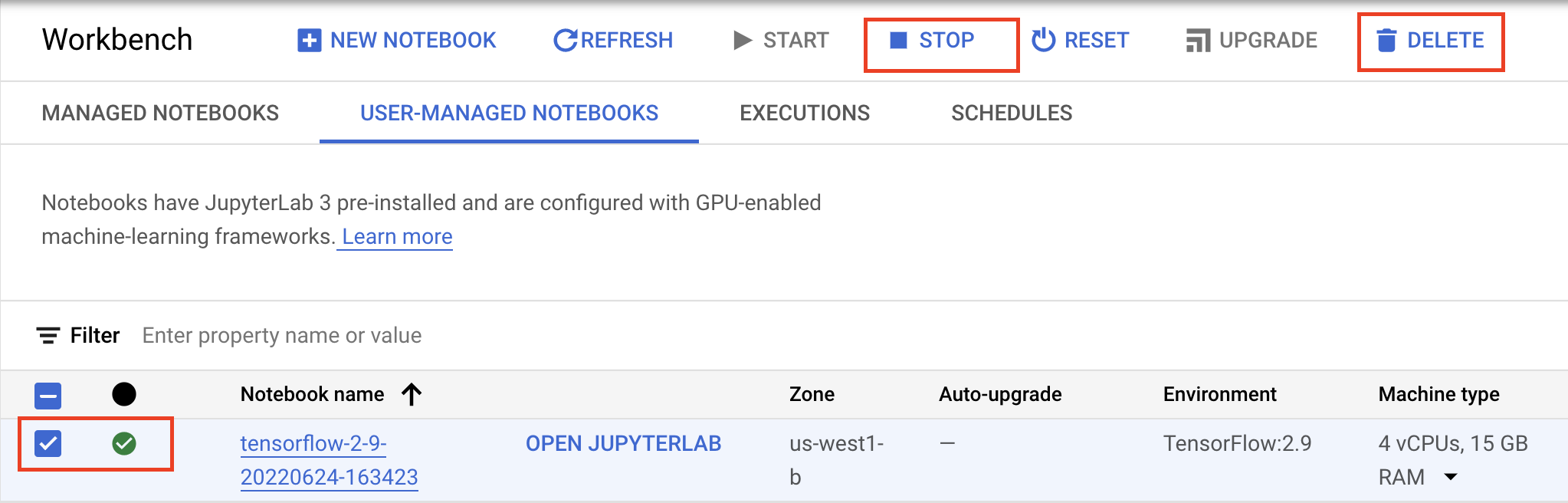Click the New Notebook plus icon
Image resolution: width=1568 pixels, height=503 pixels.
click(309, 41)
